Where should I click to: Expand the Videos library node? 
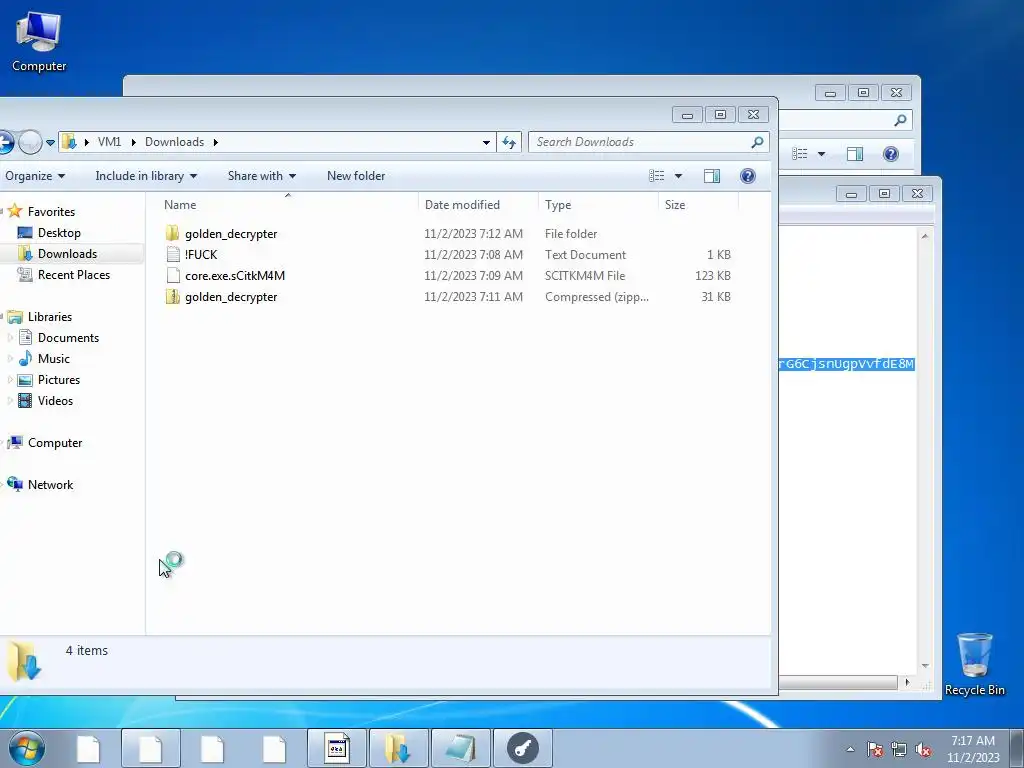[10, 400]
